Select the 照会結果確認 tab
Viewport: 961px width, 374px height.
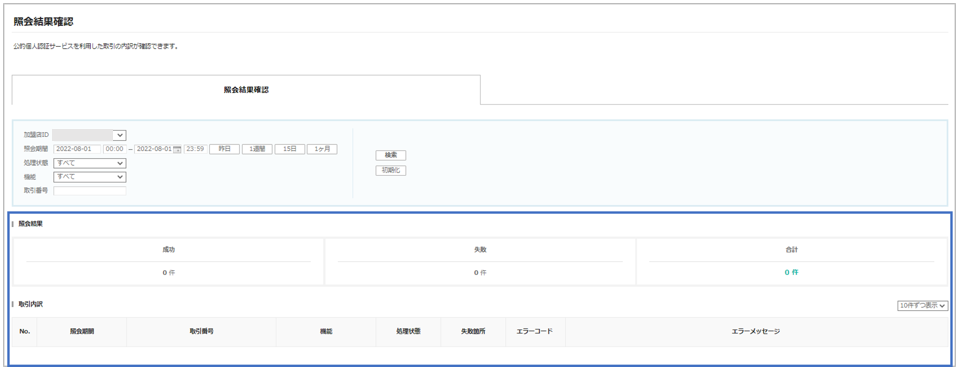(246, 90)
